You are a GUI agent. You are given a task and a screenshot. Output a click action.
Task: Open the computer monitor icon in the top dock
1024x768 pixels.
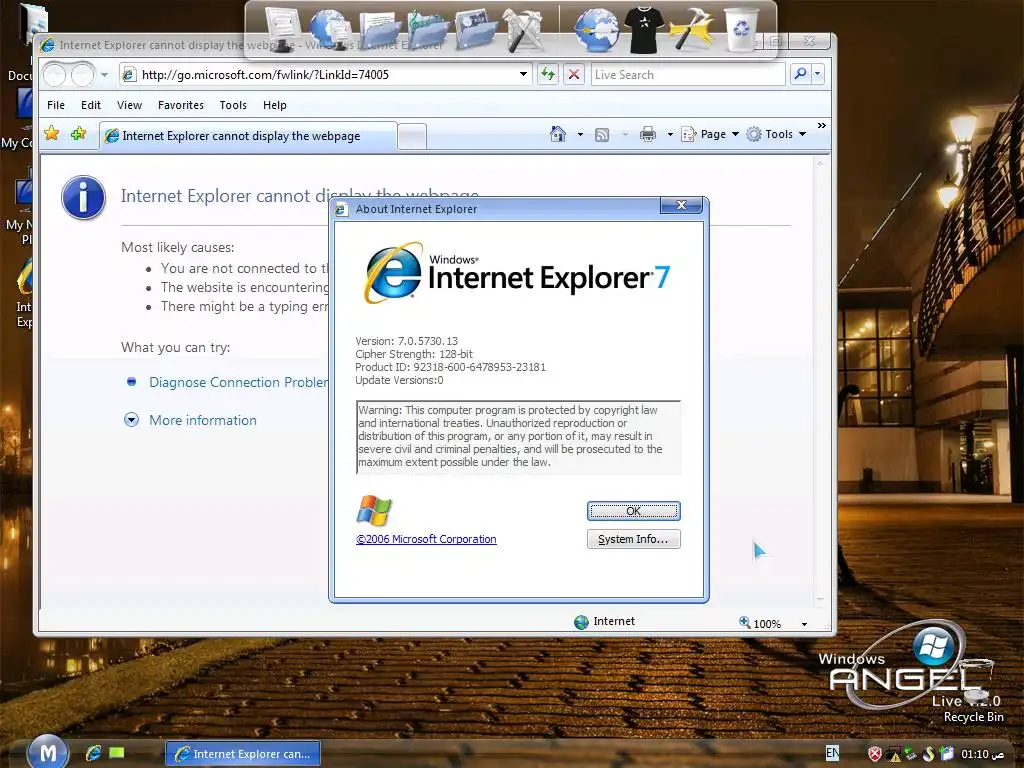(283, 27)
